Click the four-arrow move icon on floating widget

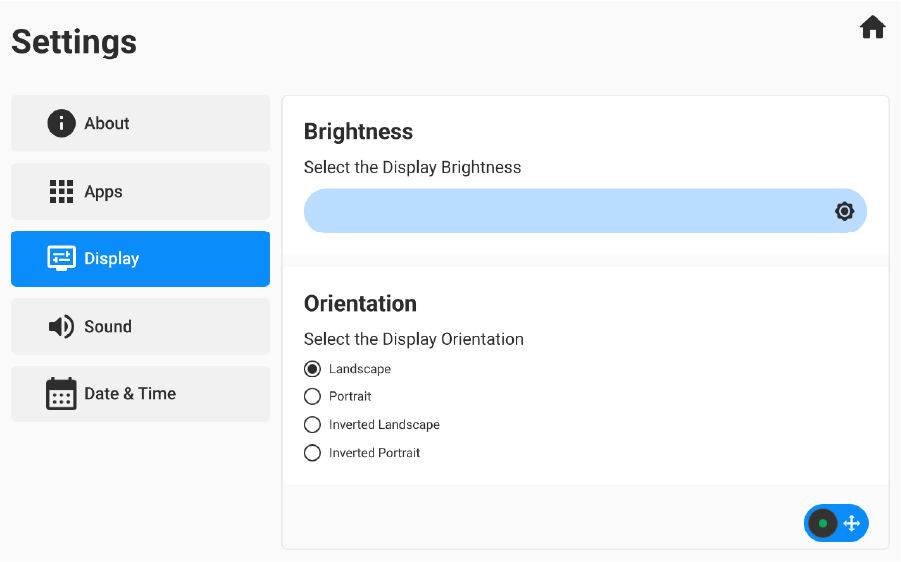click(852, 523)
